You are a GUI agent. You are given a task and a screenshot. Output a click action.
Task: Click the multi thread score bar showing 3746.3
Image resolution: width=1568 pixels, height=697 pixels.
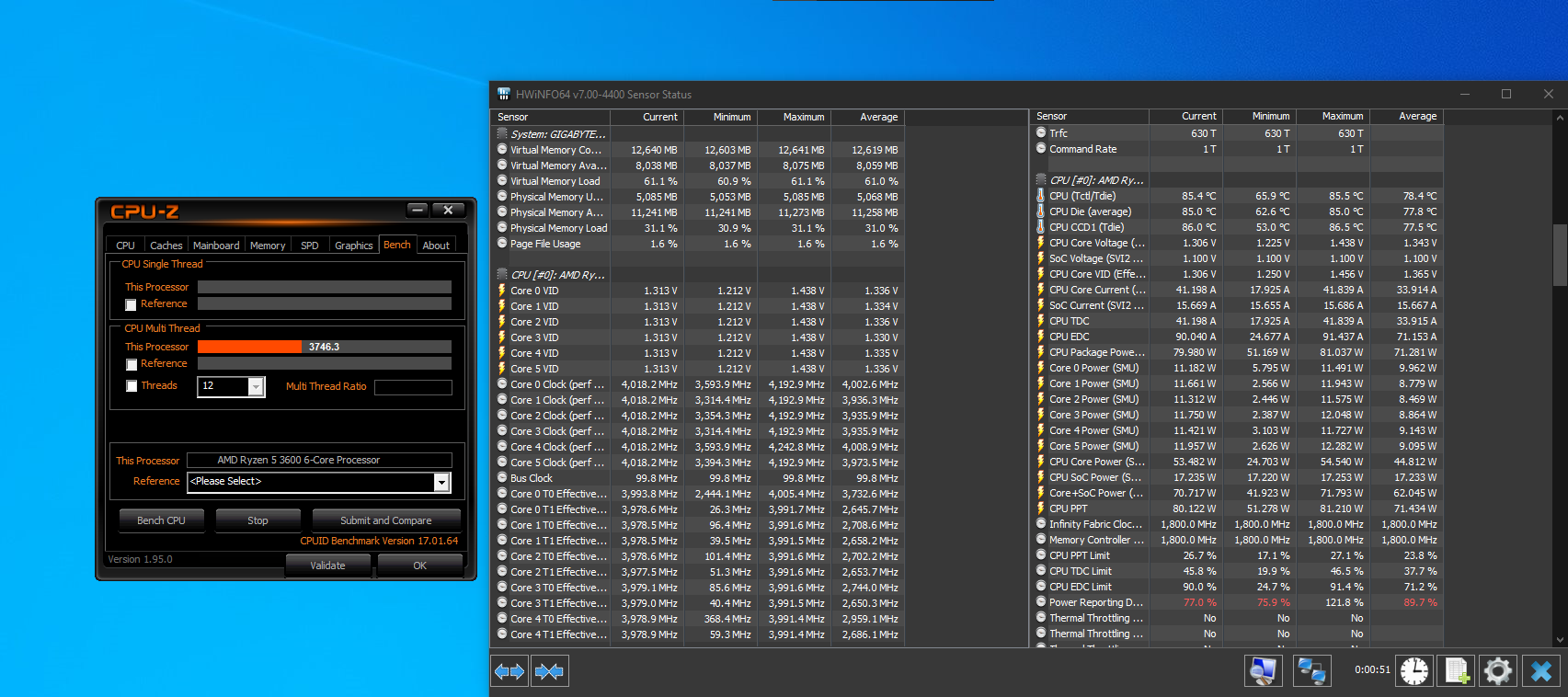(325, 347)
